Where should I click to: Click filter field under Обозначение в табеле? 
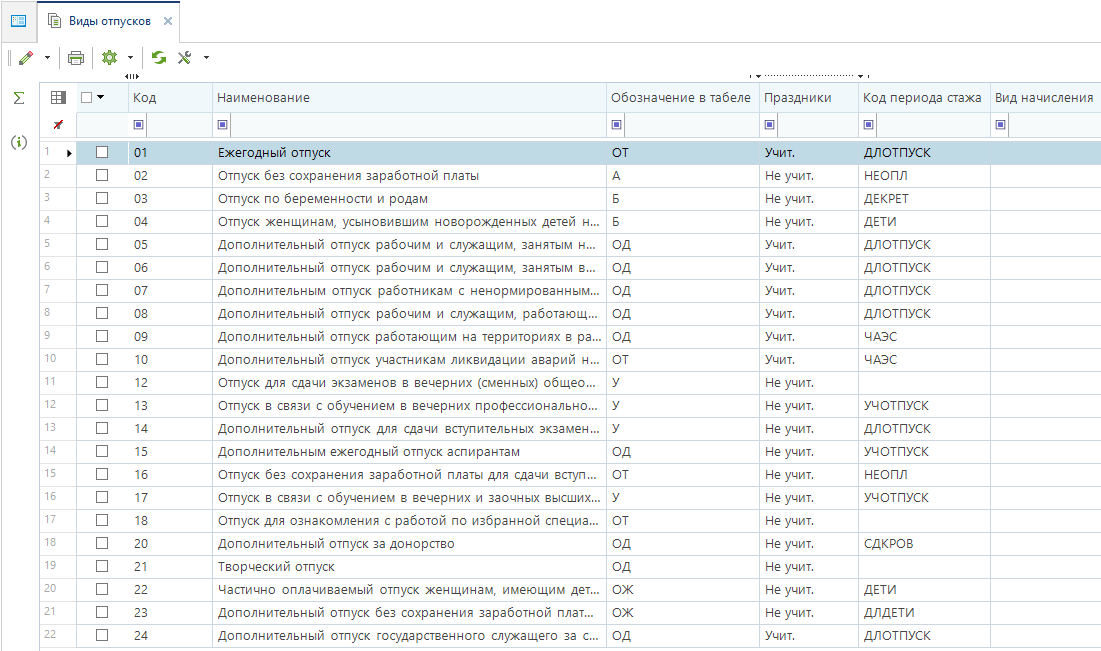690,125
